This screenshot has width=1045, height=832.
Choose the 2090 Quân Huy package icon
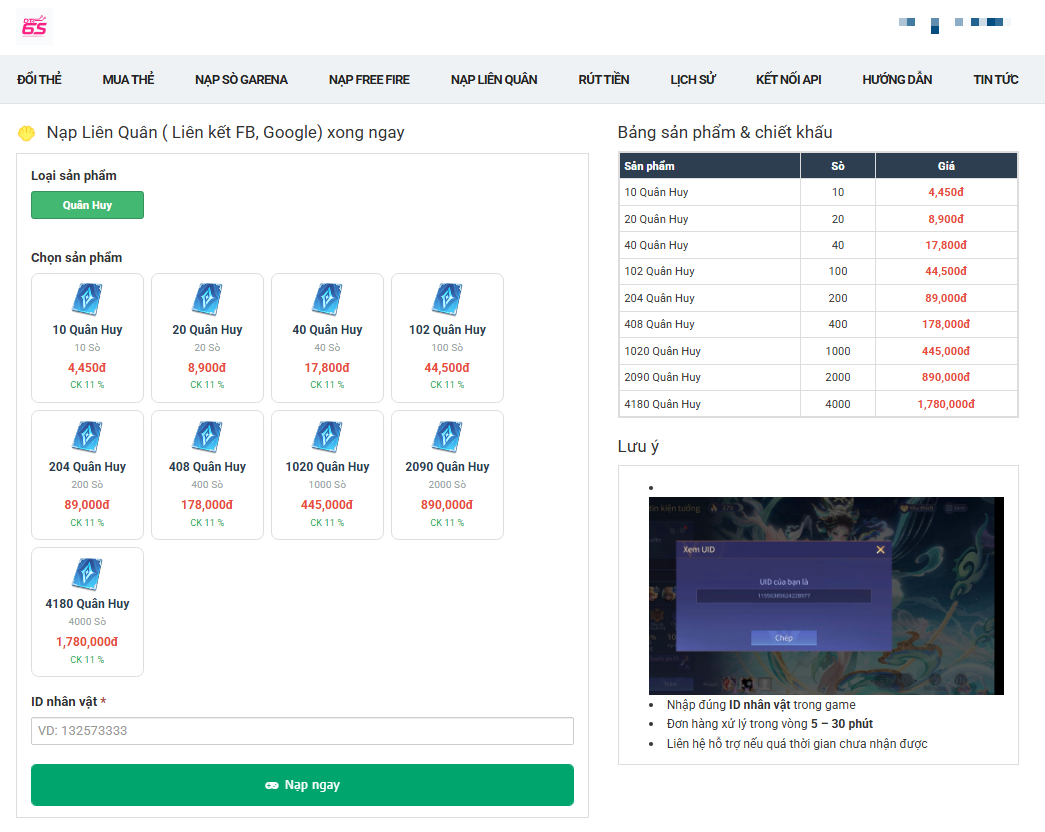point(447,436)
